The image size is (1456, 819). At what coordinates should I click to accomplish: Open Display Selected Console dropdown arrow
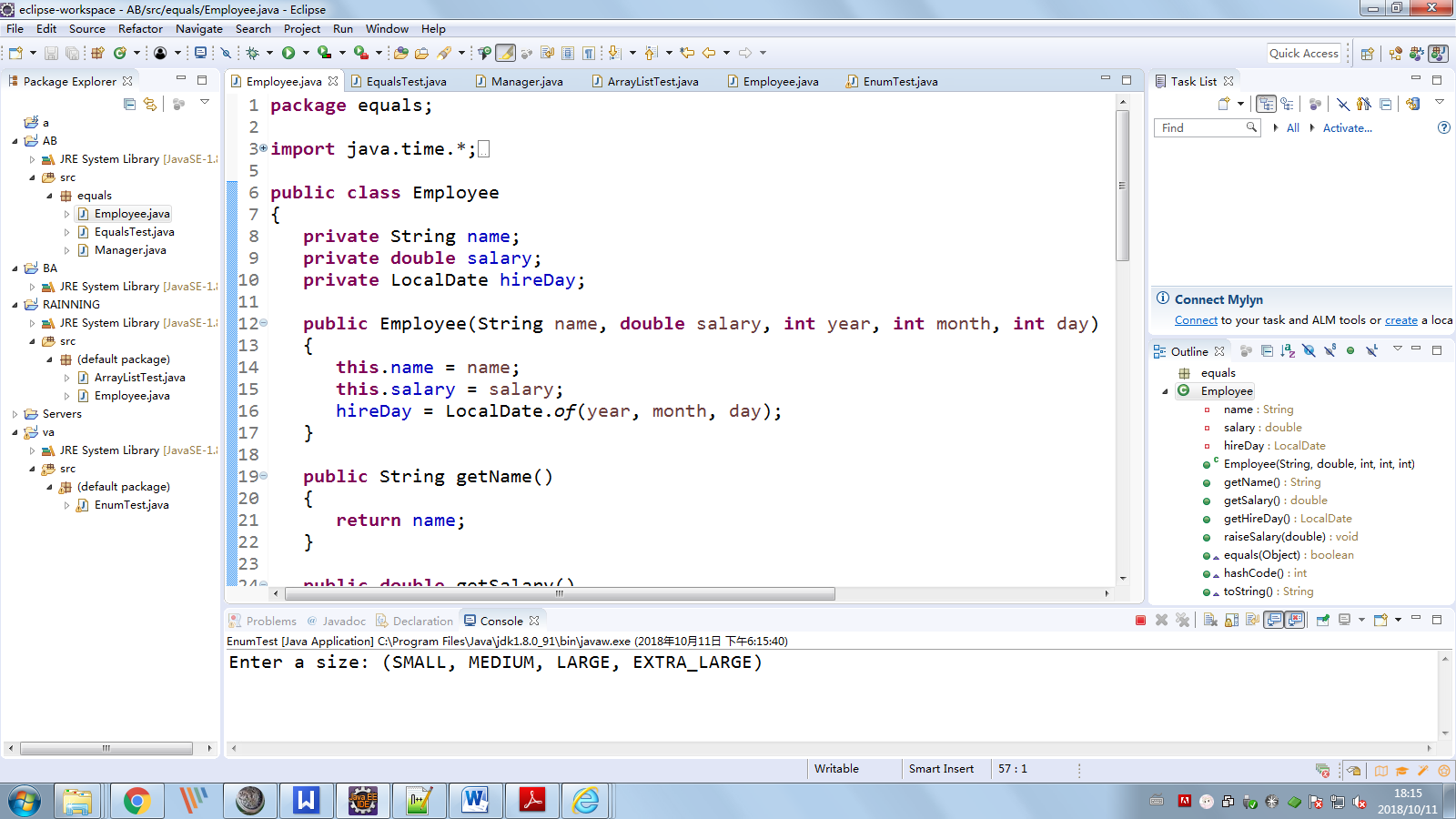tap(1361, 620)
